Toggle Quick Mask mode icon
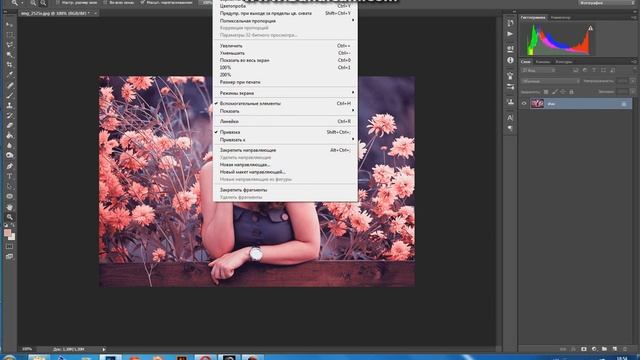 [x=9, y=247]
